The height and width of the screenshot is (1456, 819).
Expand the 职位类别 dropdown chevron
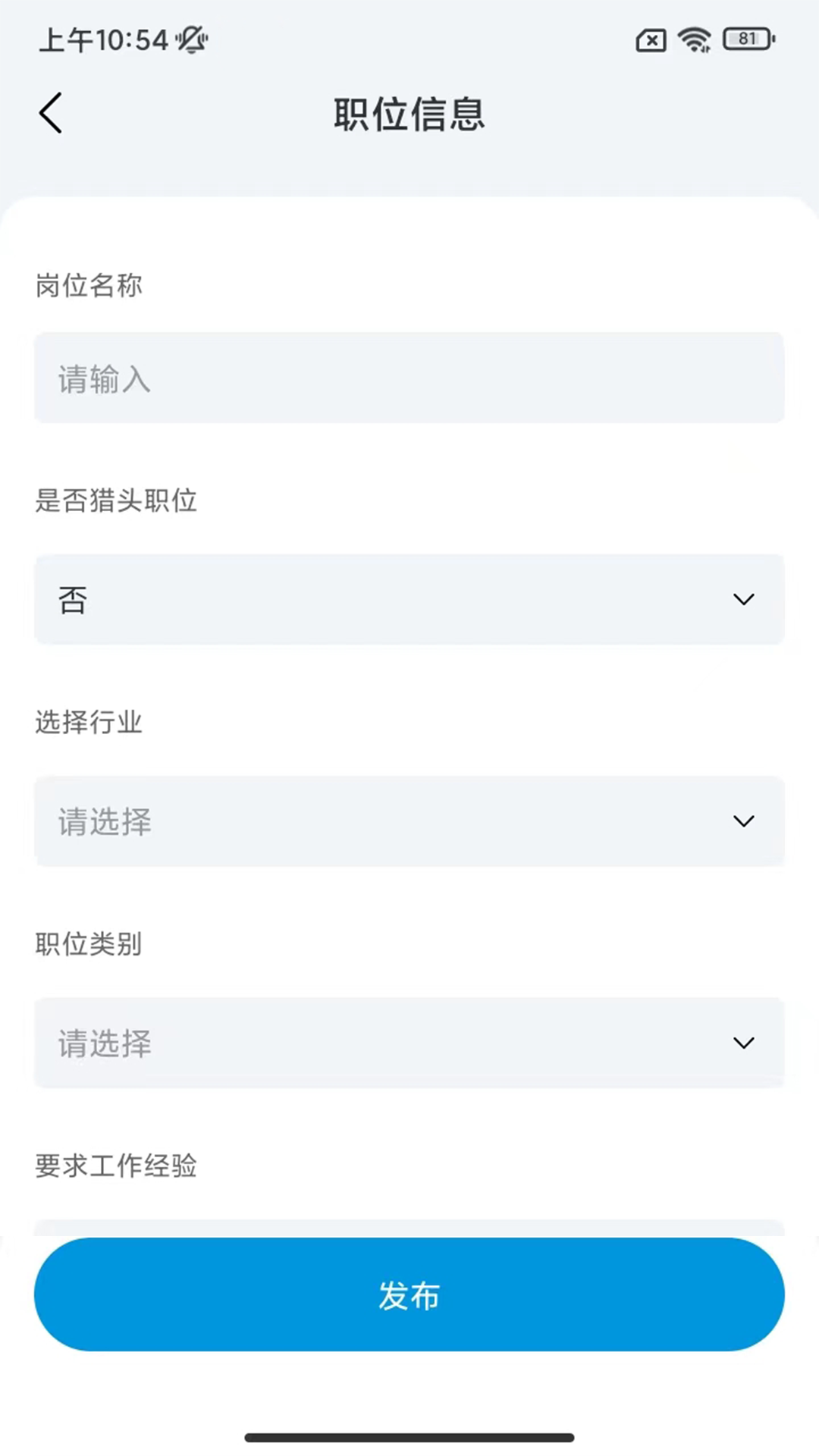coord(744,1043)
